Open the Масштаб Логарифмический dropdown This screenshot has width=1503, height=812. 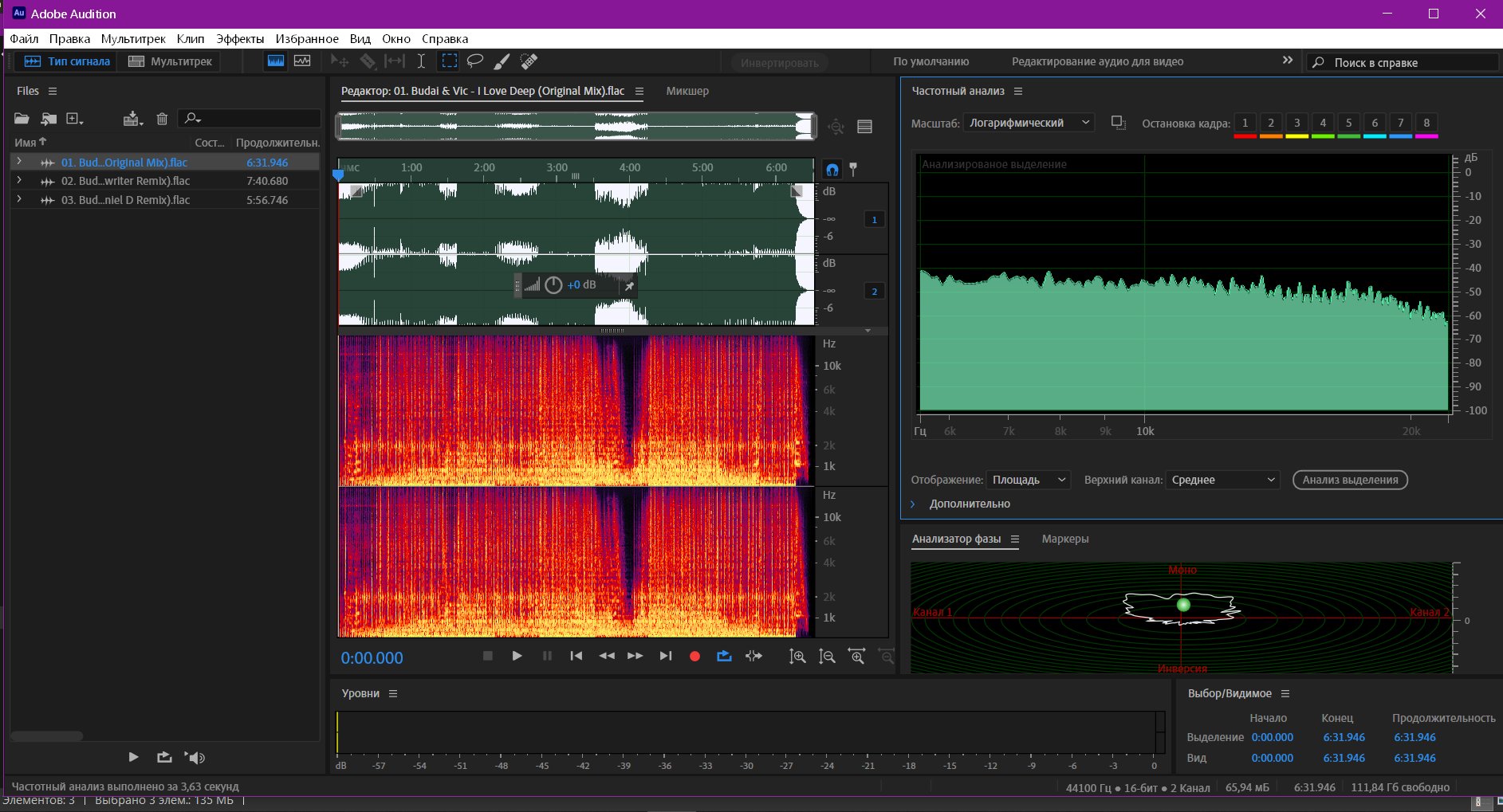pyautogui.click(x=1029, y=123)
